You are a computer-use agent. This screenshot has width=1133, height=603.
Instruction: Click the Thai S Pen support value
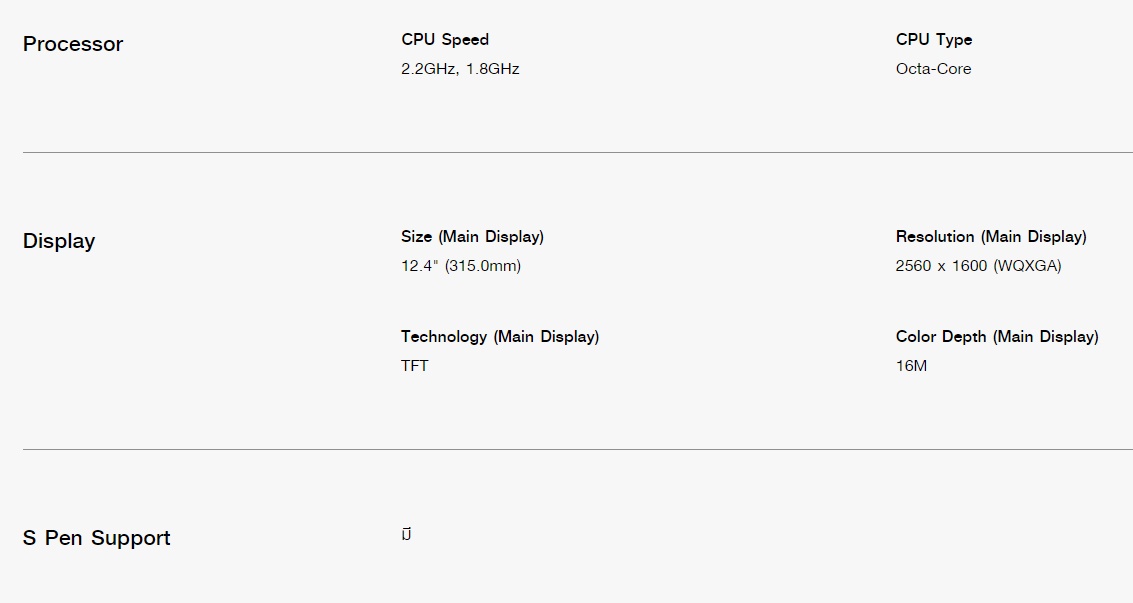(406, 534)
